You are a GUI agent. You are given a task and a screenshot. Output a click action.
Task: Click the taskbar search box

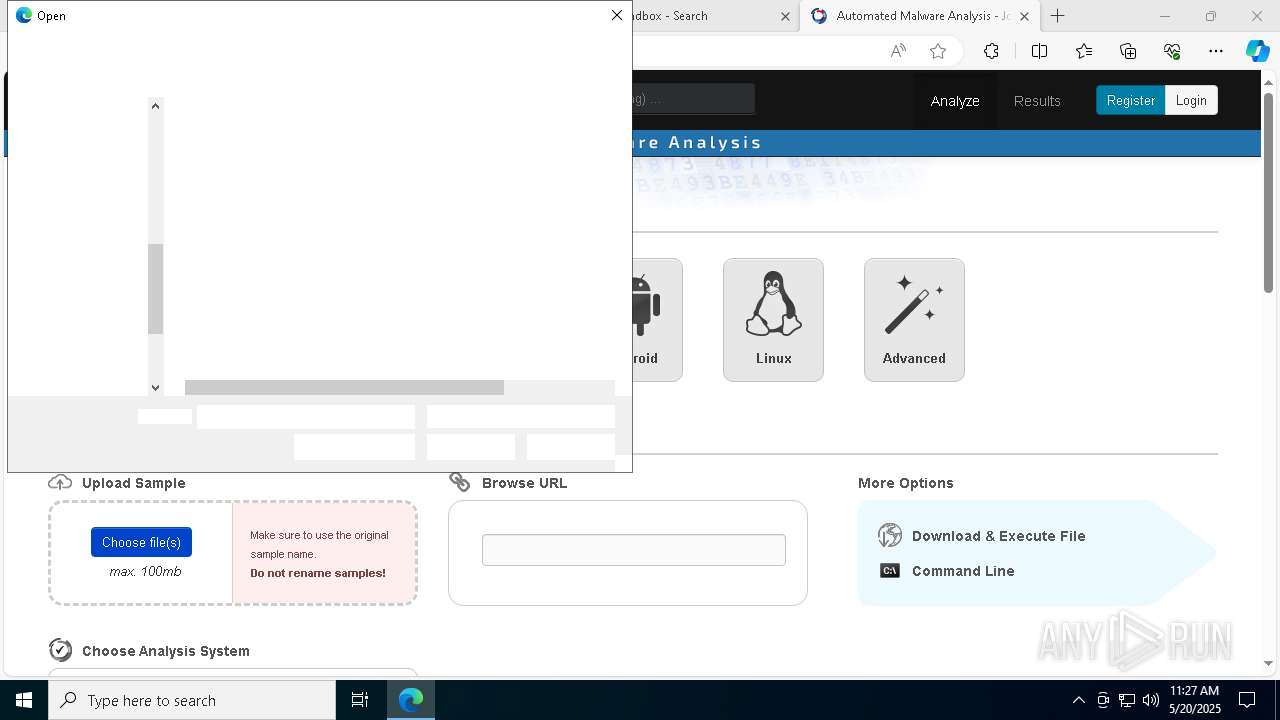[192, 700]
